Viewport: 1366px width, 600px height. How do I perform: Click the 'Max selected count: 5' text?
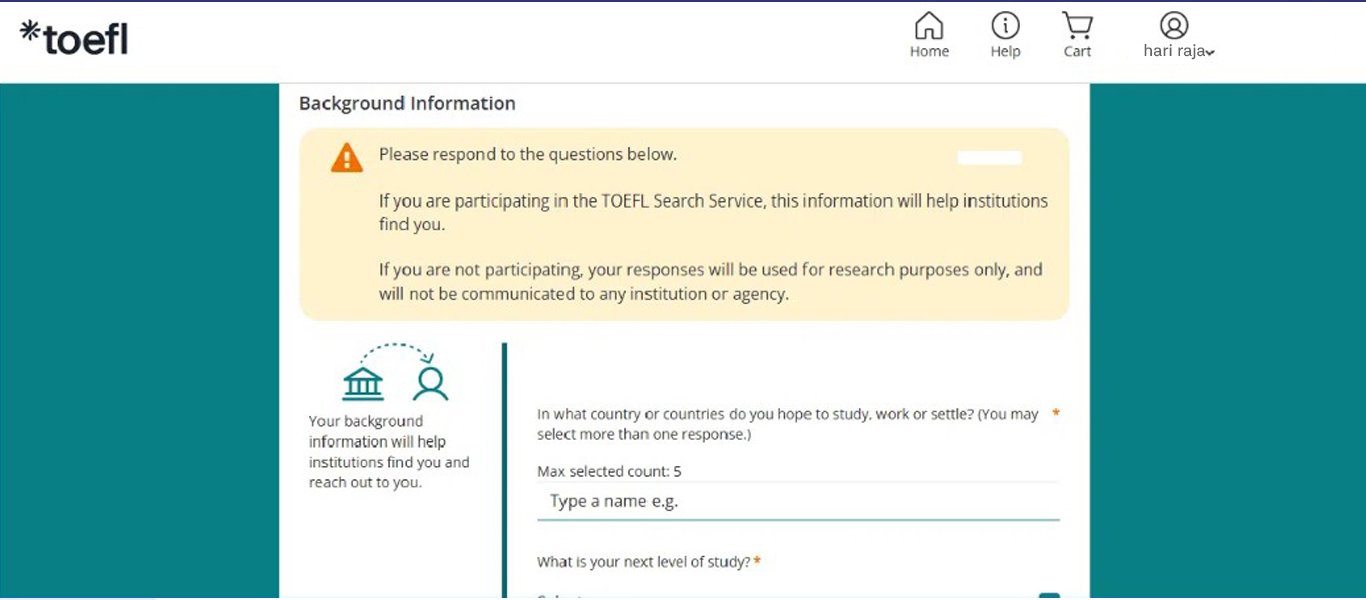tap(609, 471)
